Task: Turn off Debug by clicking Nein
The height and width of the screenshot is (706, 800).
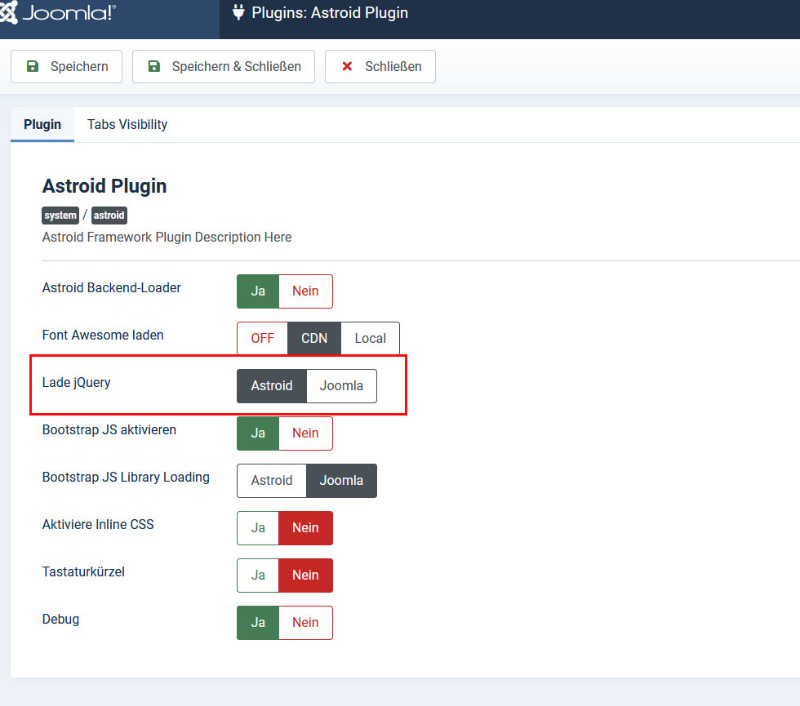Action: point(305,622)
